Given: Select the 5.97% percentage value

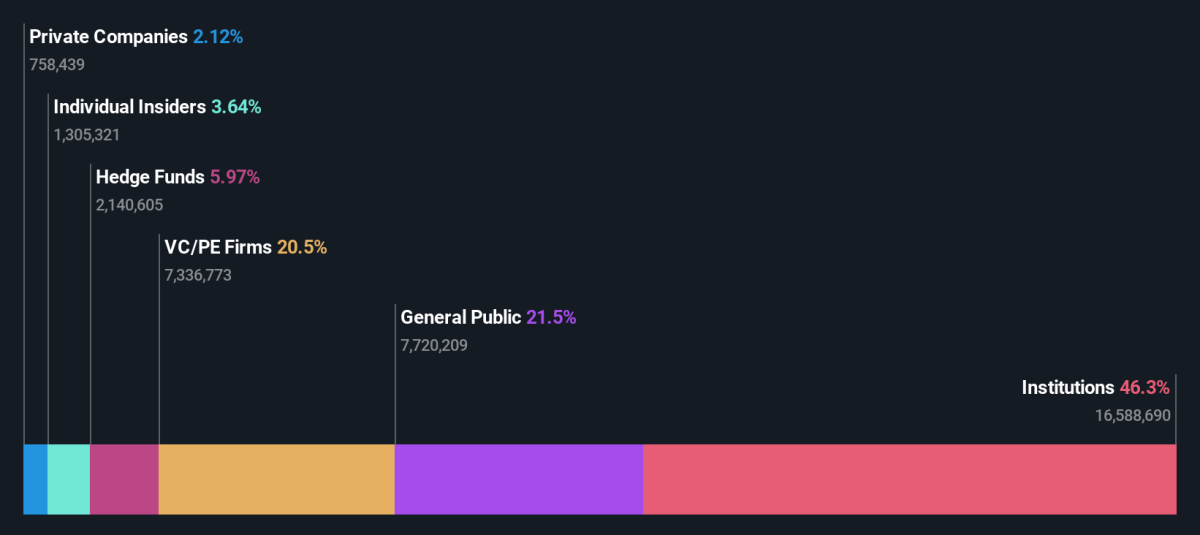Looking at the screenshot, I should click(x=235, y=177).
